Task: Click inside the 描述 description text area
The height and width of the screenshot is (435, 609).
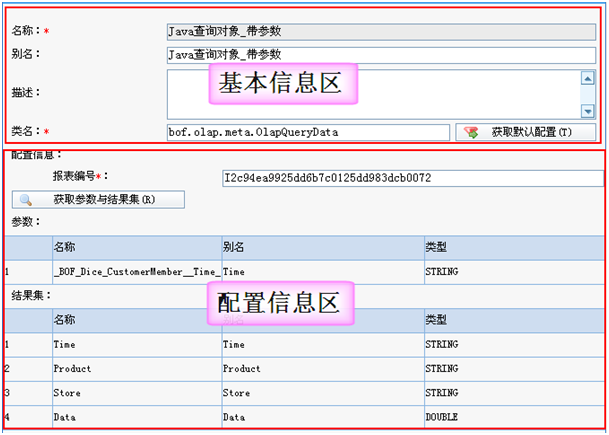Action: click(374, 94)
